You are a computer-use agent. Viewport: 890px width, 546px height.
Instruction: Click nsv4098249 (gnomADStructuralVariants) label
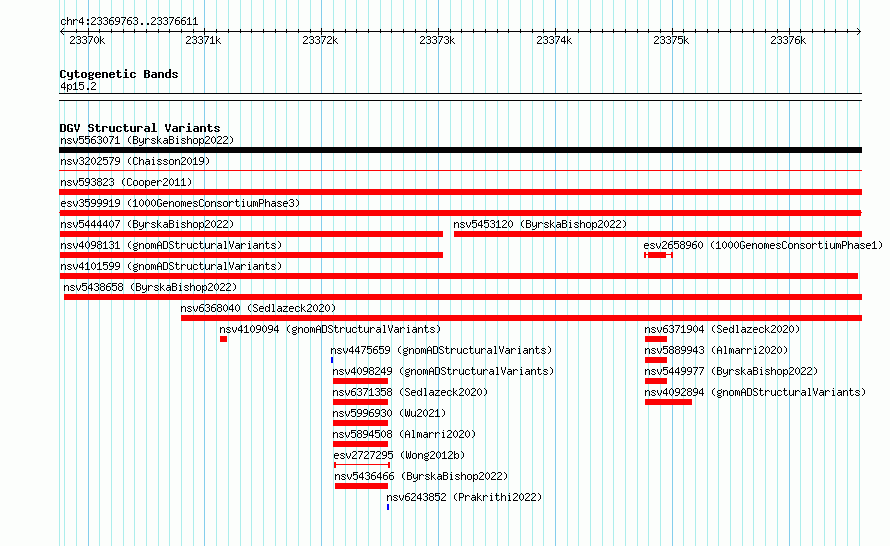tap(443, 371)
